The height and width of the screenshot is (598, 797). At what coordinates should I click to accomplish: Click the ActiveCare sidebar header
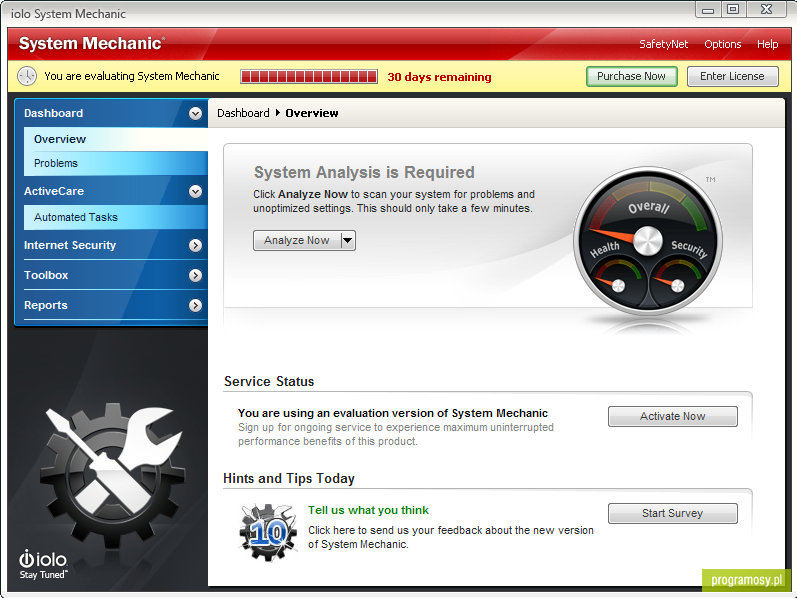(111, 191)
